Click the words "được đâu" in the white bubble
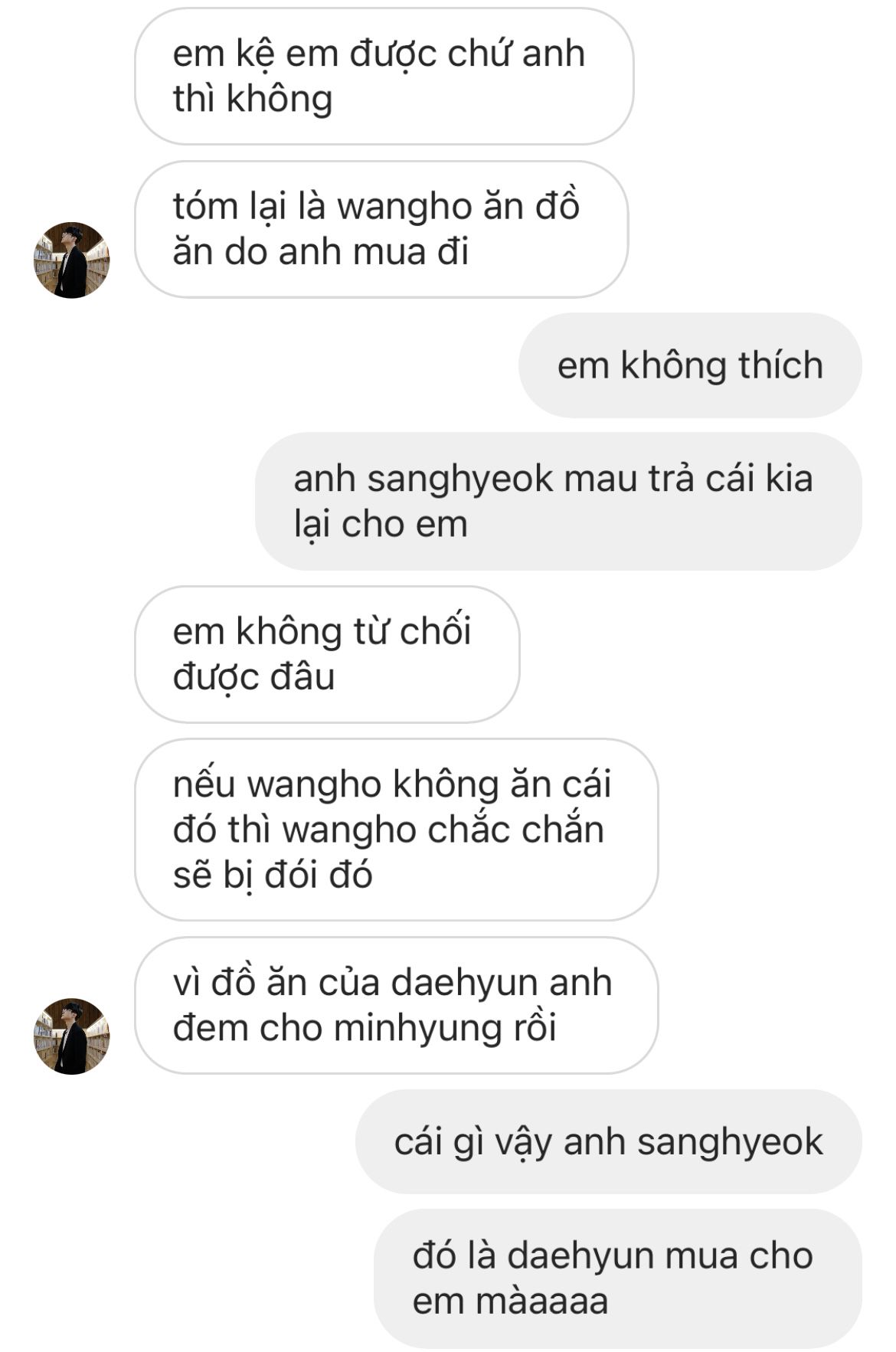This screenshot has width=896, height=1352. coord(254,677)
